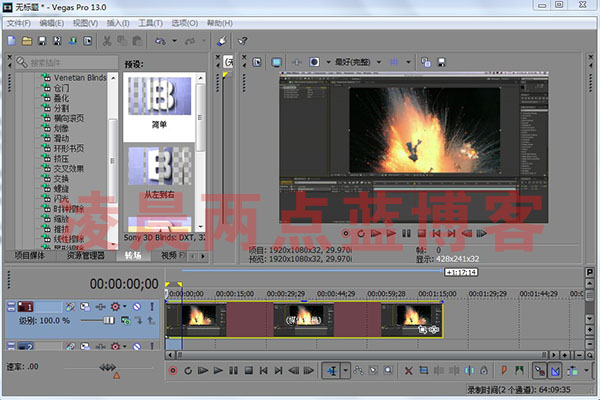Open a file with the folder icon
The image size is (600, 400).
coord(27,41)
